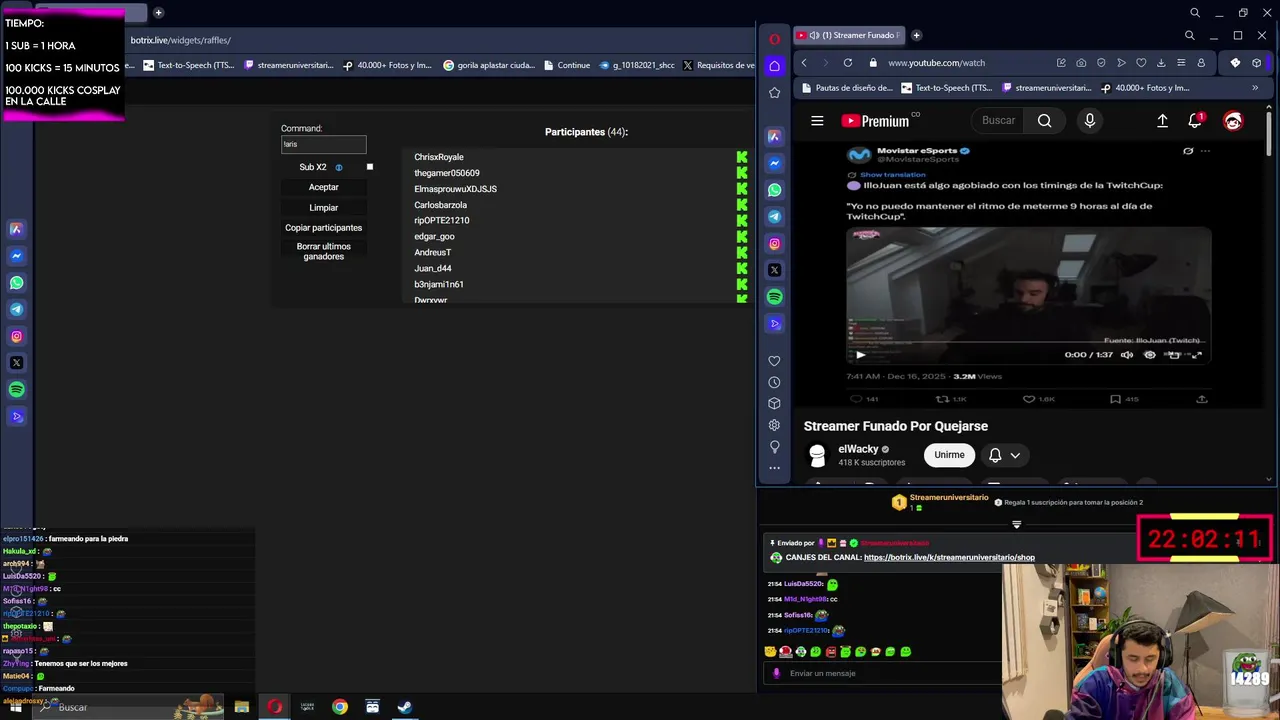Screen dimensions: 1280x720
Task: Show more bookmarks chevron in YouTube window
Action: tap(1255, 88)
